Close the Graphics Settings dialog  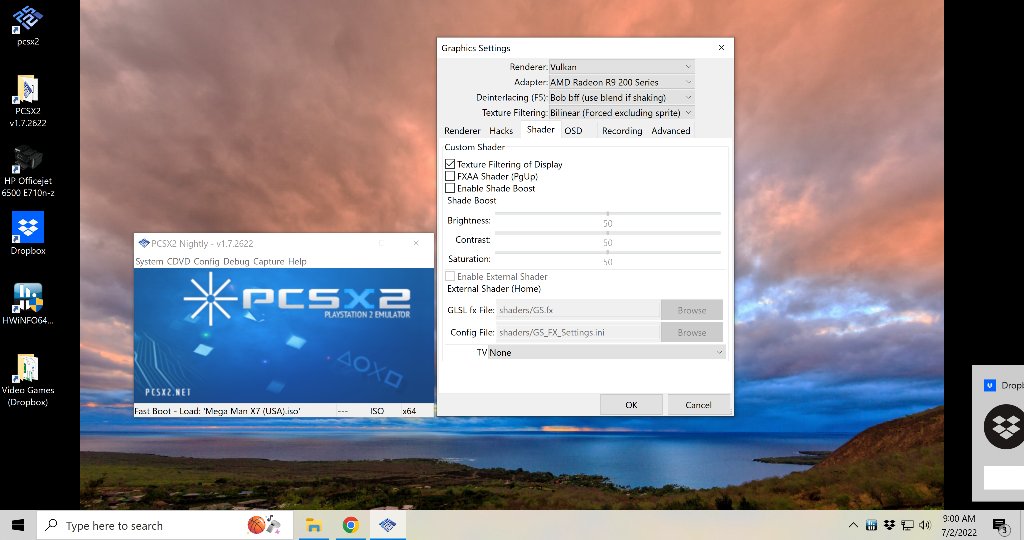(x=721, y=48)
